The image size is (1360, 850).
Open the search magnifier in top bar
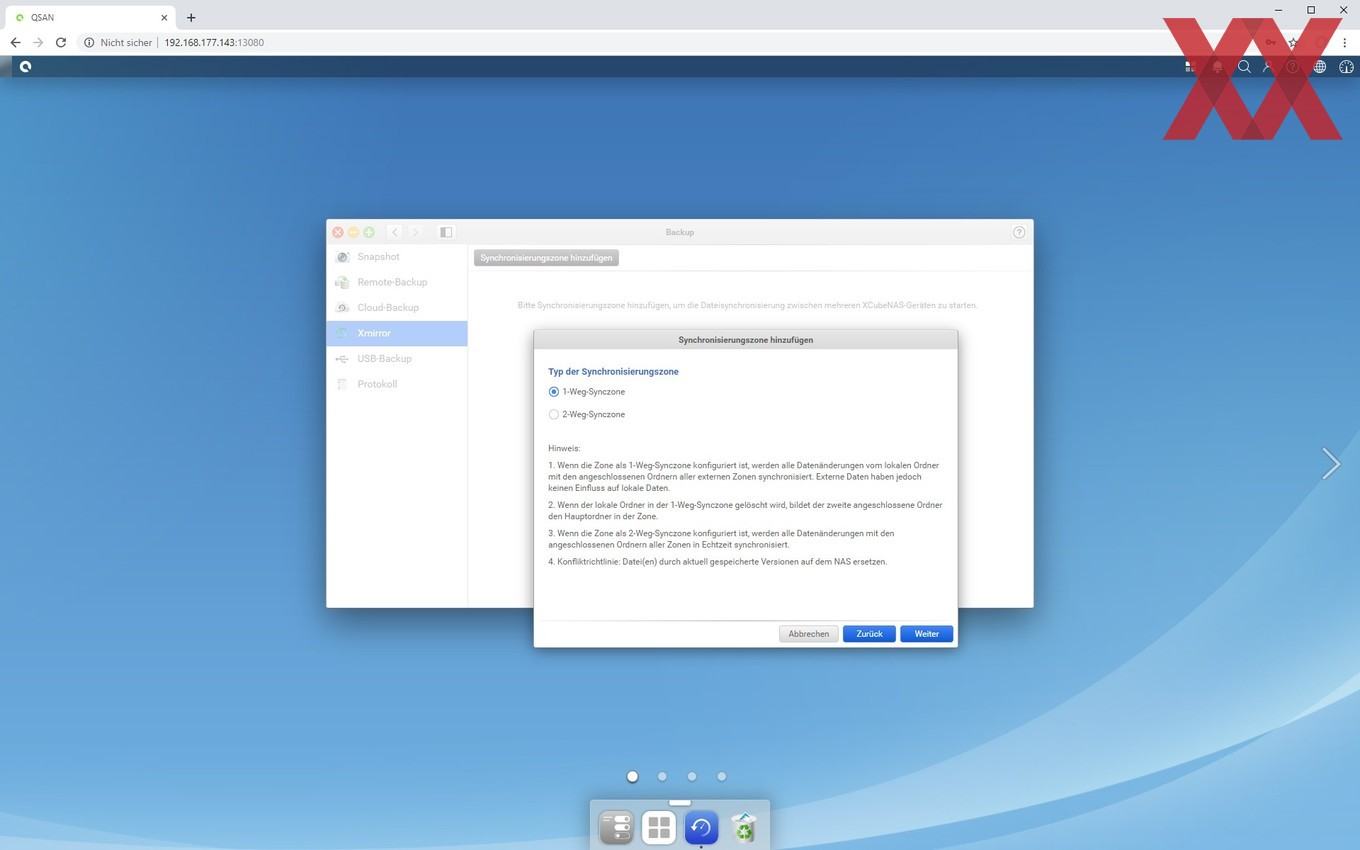click(x=1244, y=67)
